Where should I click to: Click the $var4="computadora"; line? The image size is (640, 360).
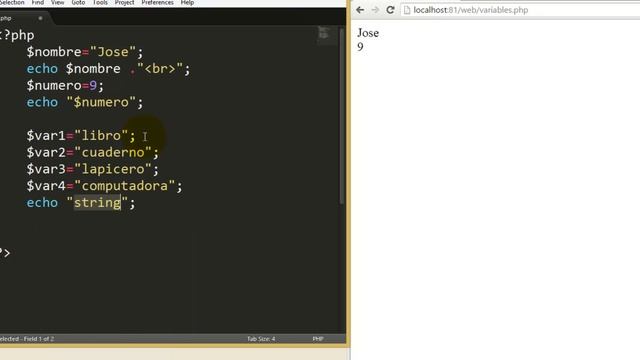[x=104, y=186]
